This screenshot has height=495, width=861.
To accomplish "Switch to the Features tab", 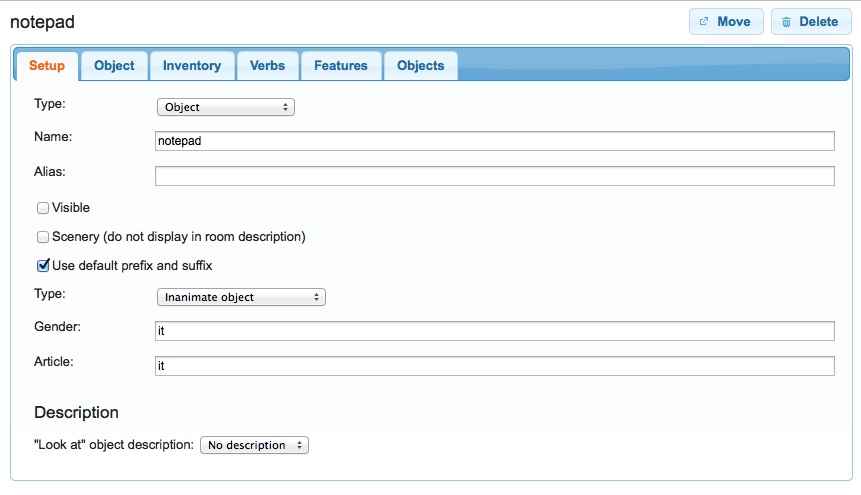I will [x=341, y=66].
